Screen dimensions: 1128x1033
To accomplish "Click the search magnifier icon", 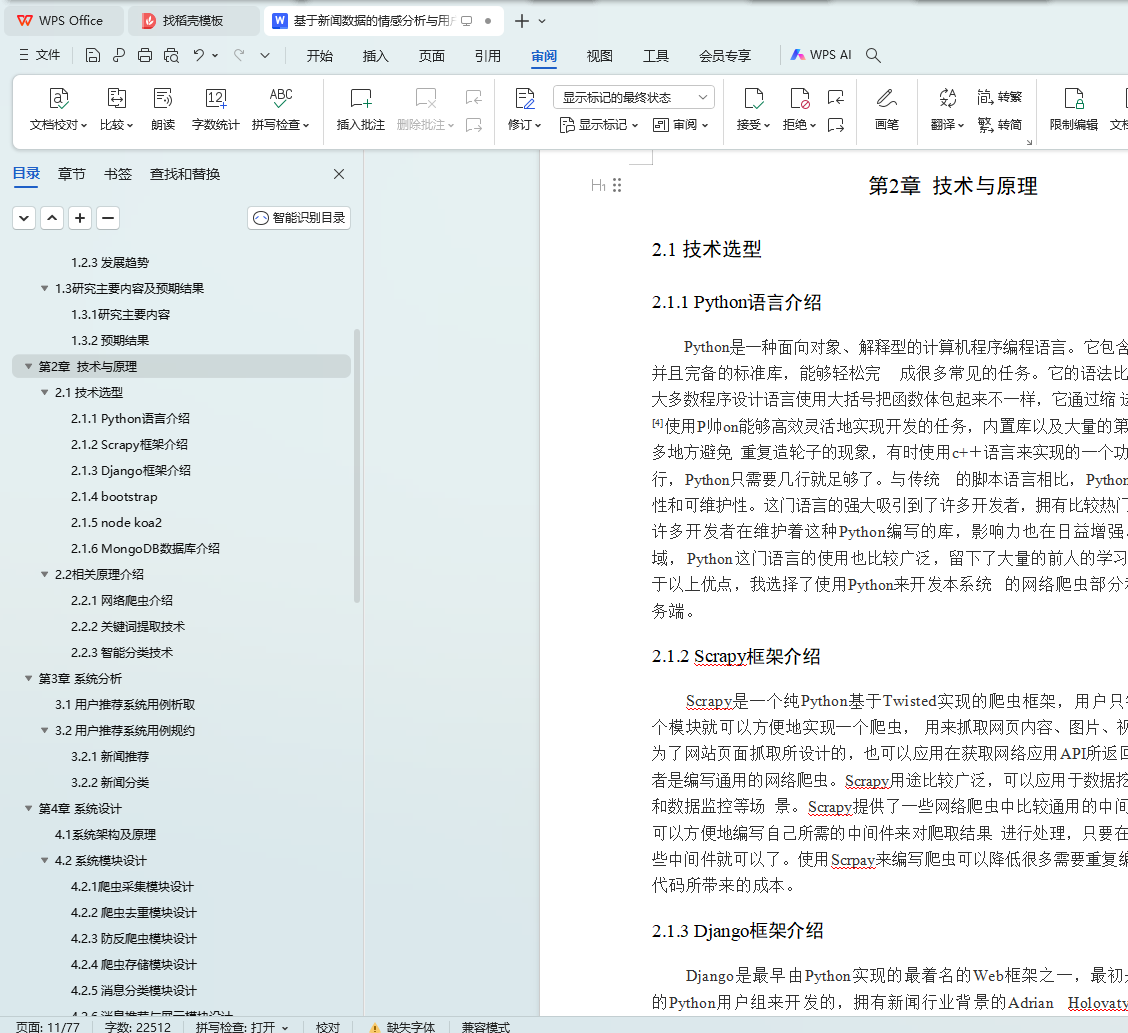I will click(x=873, y=55).
